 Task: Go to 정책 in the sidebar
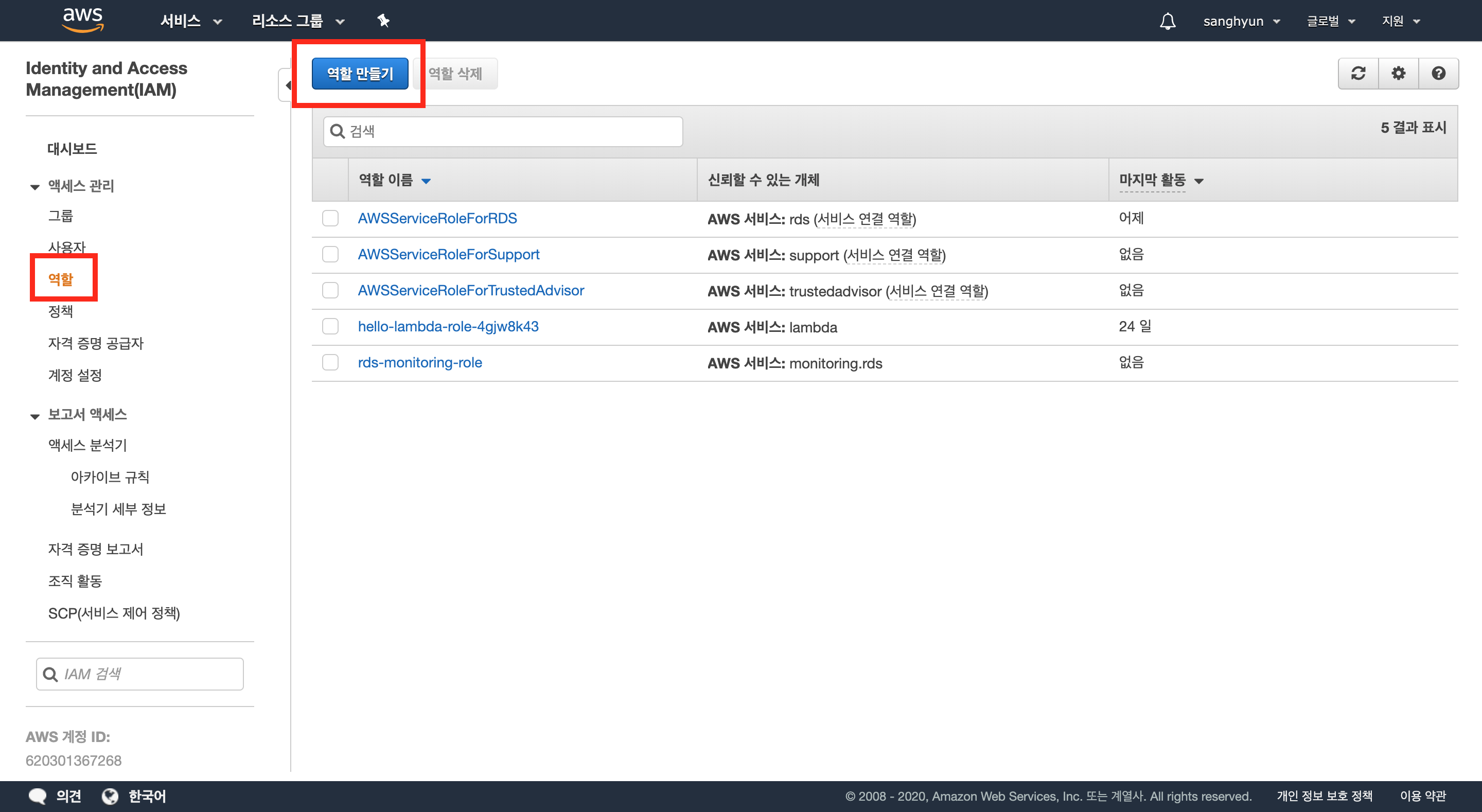pyautogui.click(x=60, y=311)
